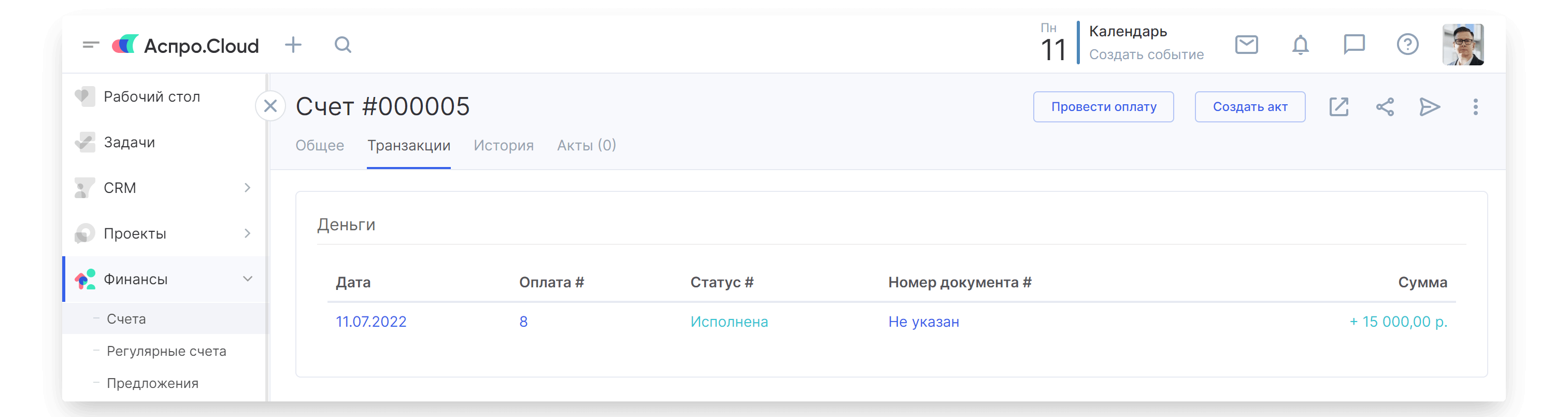Expand the CRM sidebar section

coord(247,188)
